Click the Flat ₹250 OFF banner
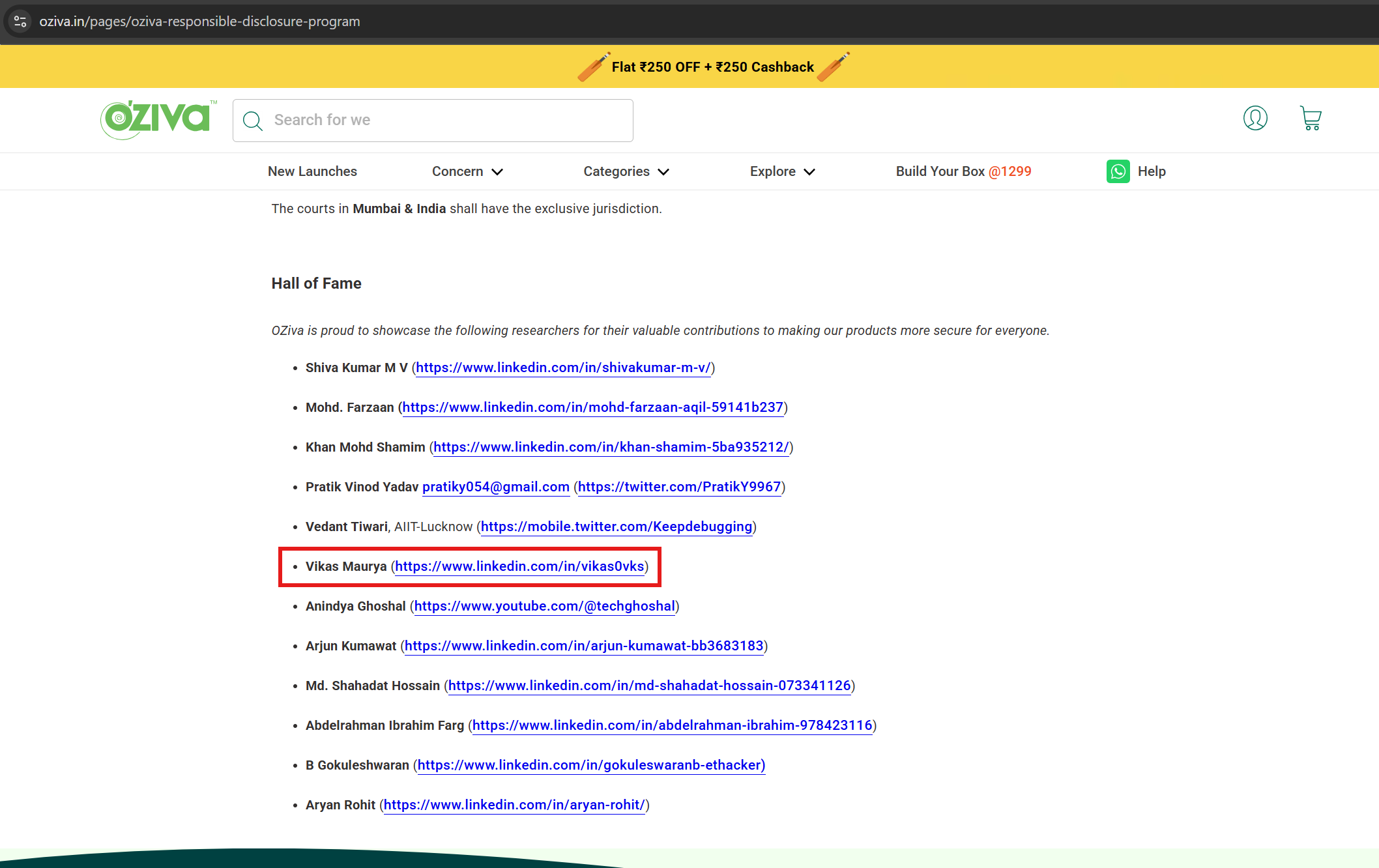 coord(712,66)
